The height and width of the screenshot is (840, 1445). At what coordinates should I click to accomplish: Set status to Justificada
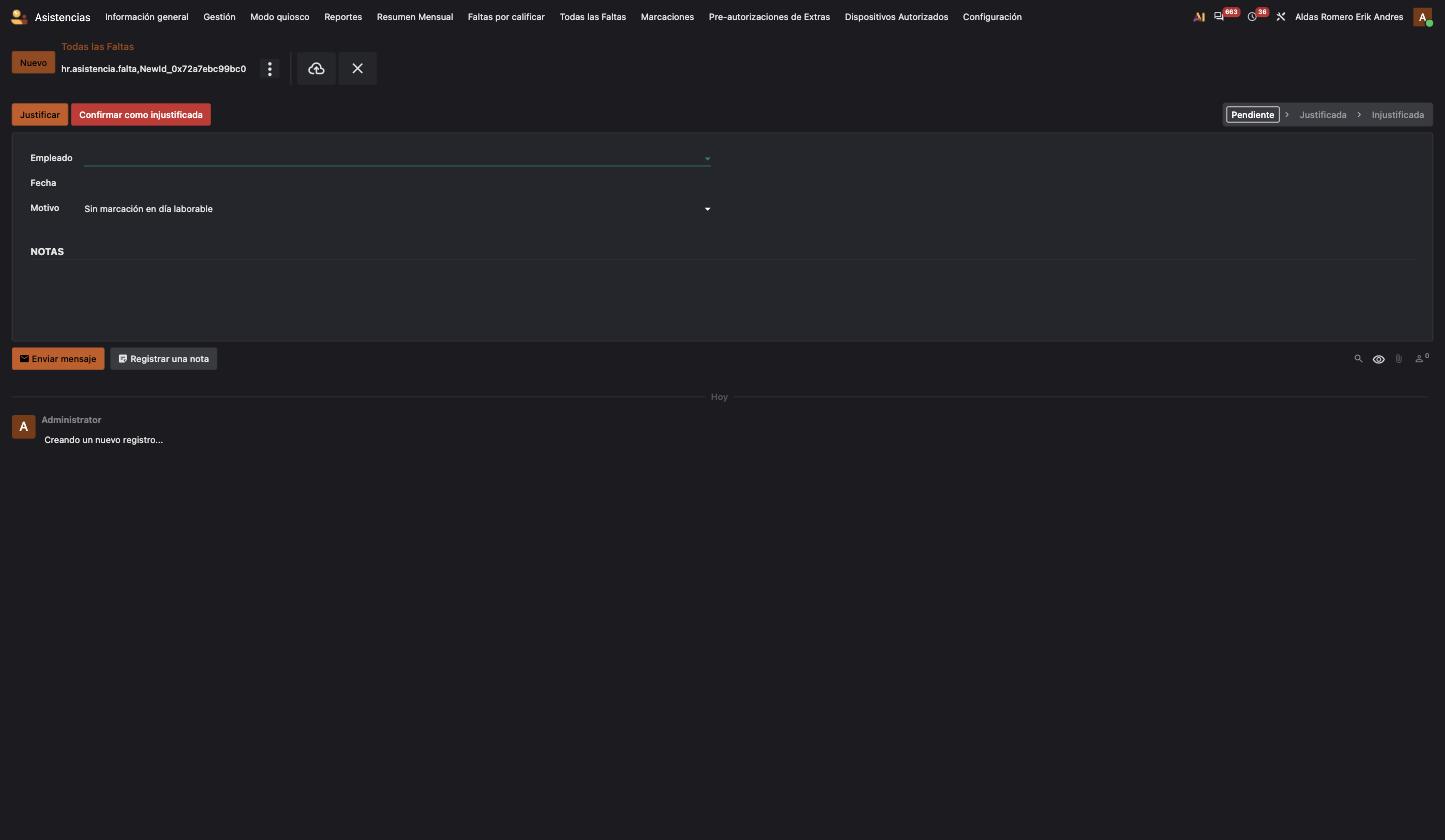click(x=1322, y=115)
